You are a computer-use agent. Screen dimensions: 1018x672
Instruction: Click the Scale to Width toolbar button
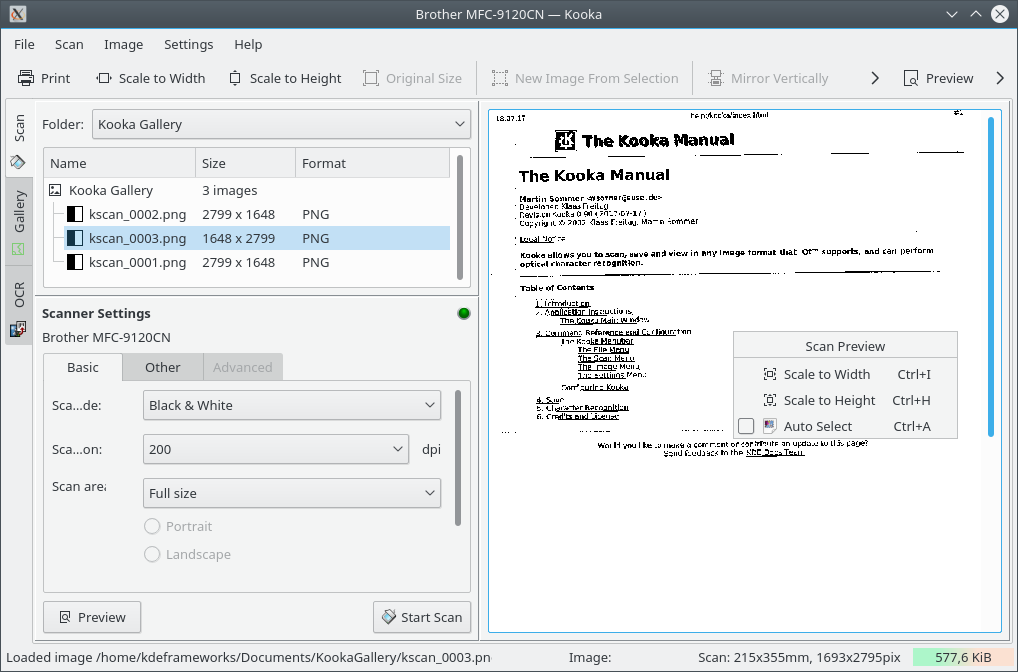click(151, 79)
